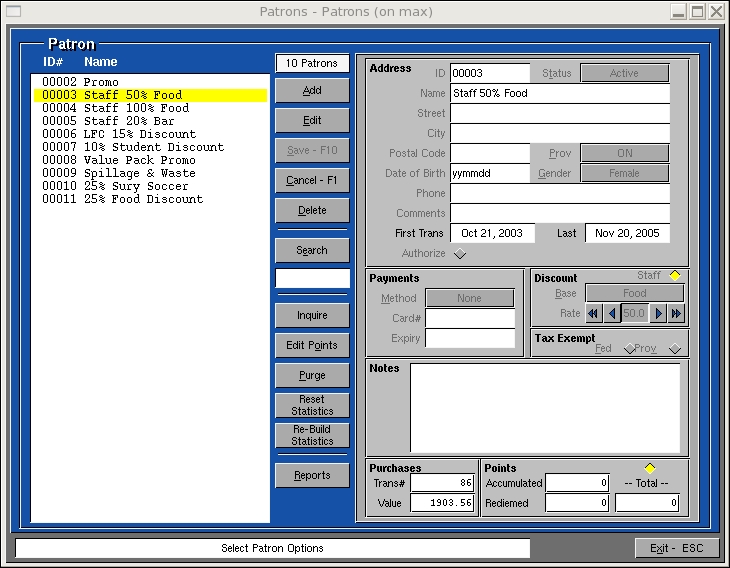The height and width of the screenshot is (568, 730).
Task: Click the search text field below Search
Action: pyautogui.click(x=312, y=278)
